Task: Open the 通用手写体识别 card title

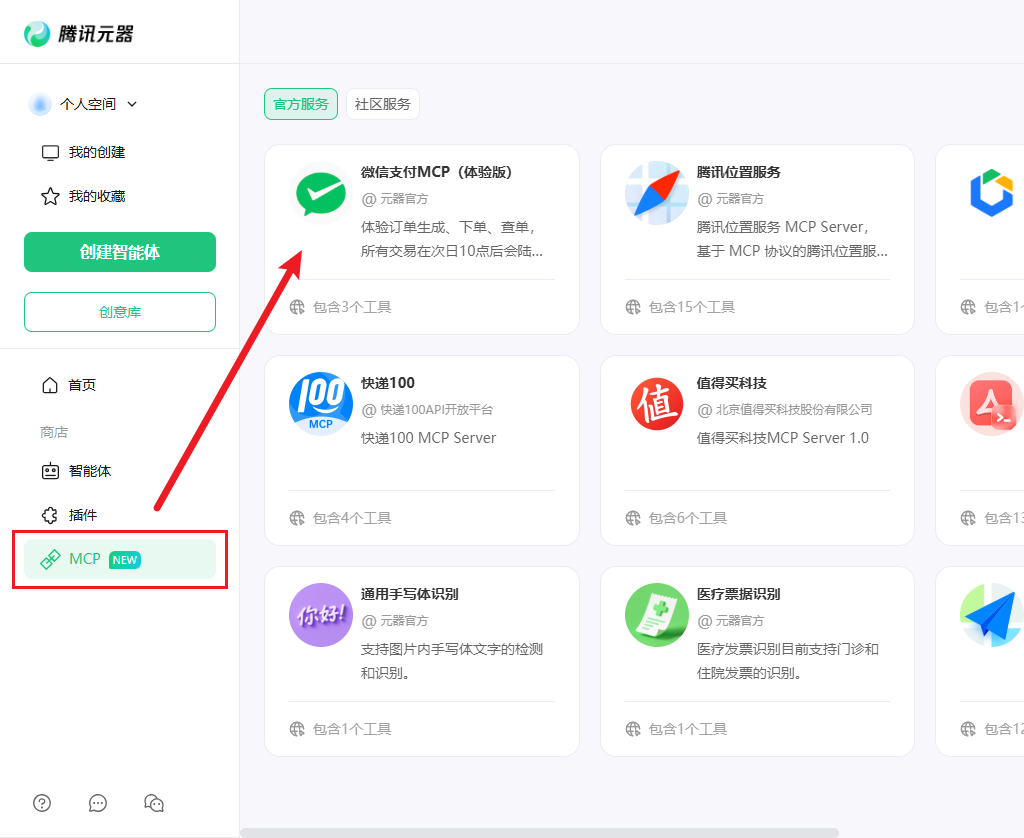Action: [409, 594]
